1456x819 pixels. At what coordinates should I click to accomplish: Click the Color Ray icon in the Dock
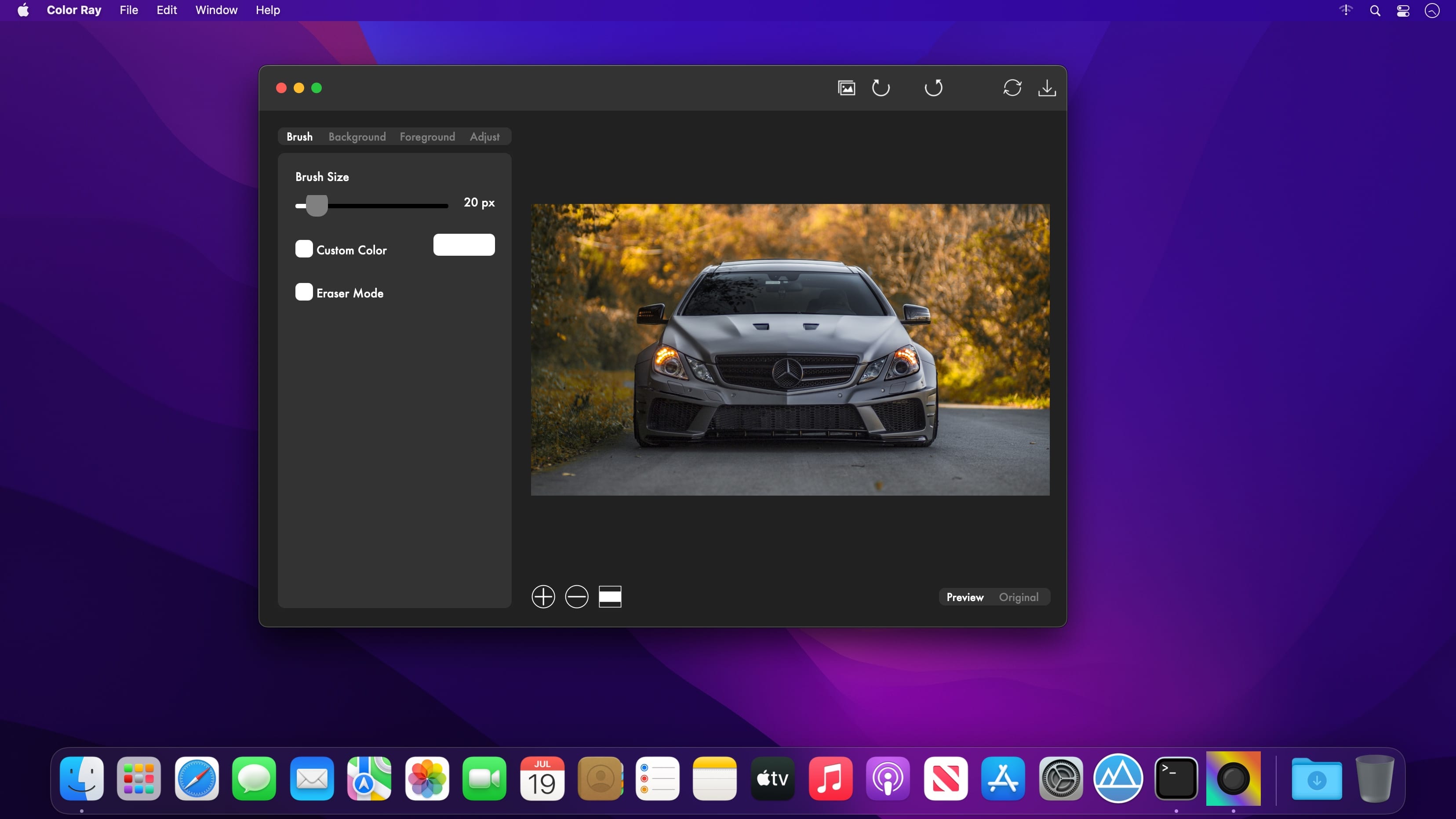(x=1233, y=778)
